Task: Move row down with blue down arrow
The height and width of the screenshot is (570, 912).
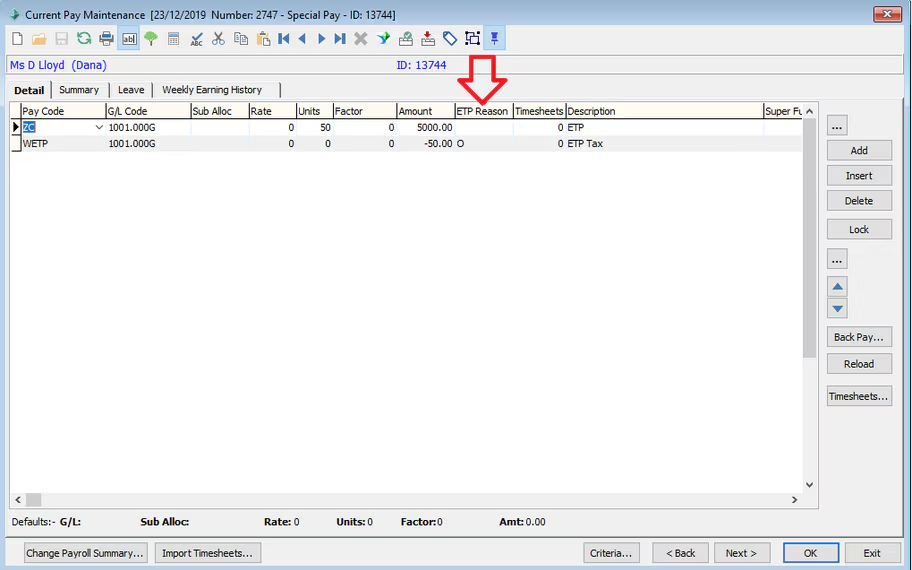Action: 838,308
